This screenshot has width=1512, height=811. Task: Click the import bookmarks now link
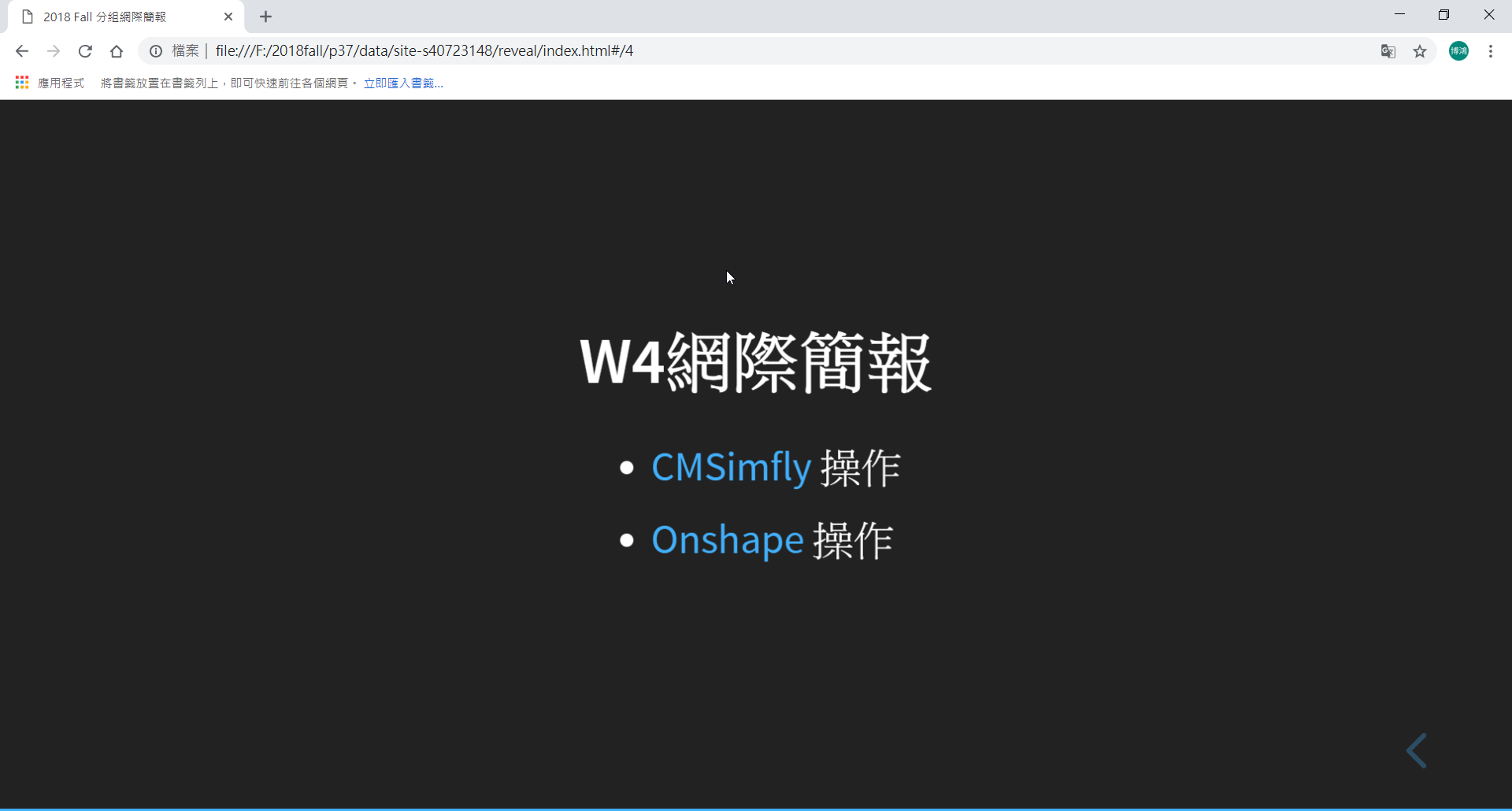coord(403,83)
